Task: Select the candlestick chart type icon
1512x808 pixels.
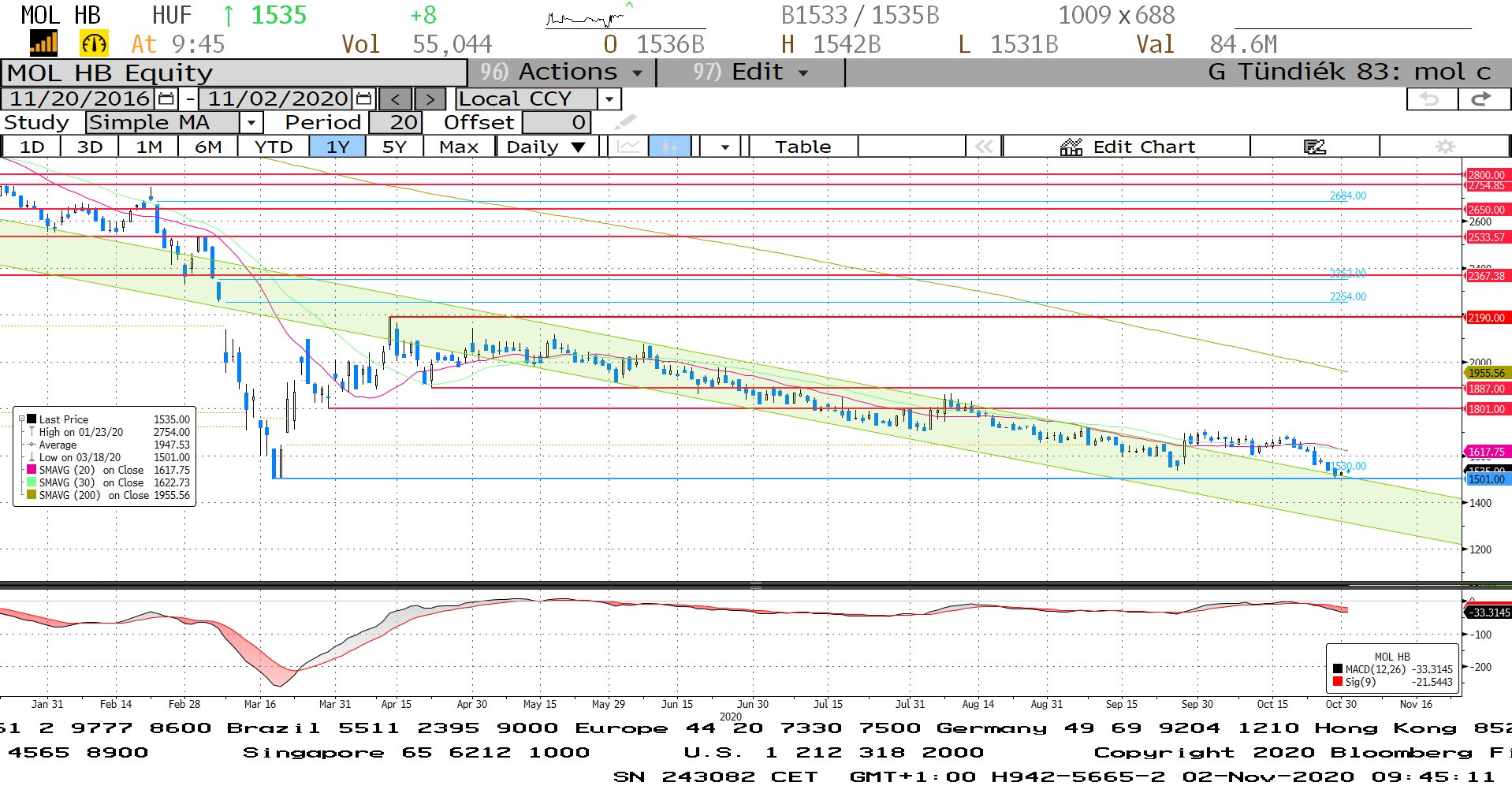Action: point(669,147)
